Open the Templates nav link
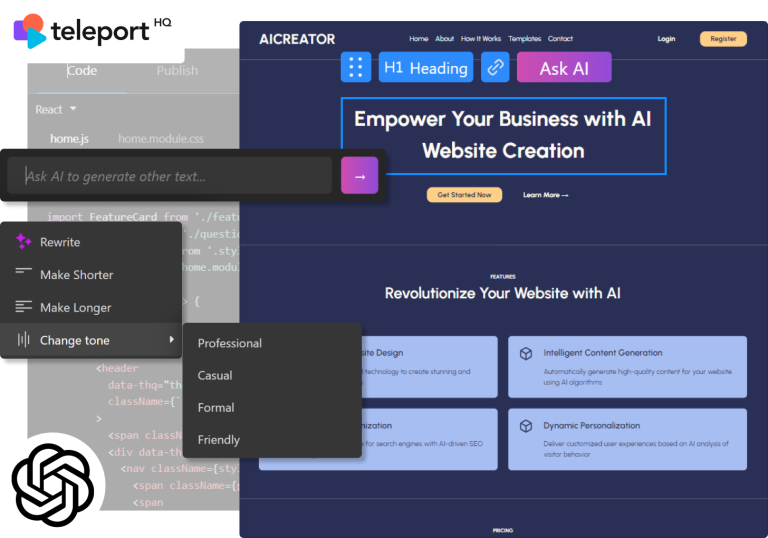768x538 pixels. pos(525,39)
